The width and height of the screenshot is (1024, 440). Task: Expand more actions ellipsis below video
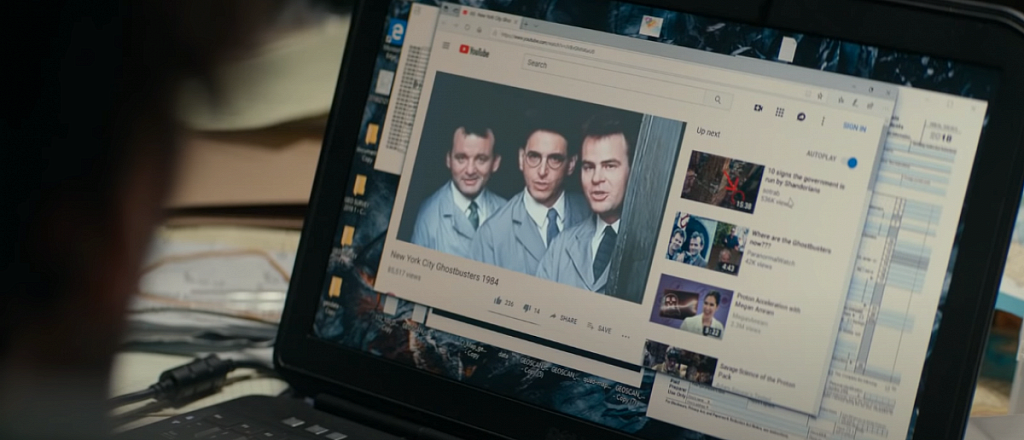click(625, 337)
